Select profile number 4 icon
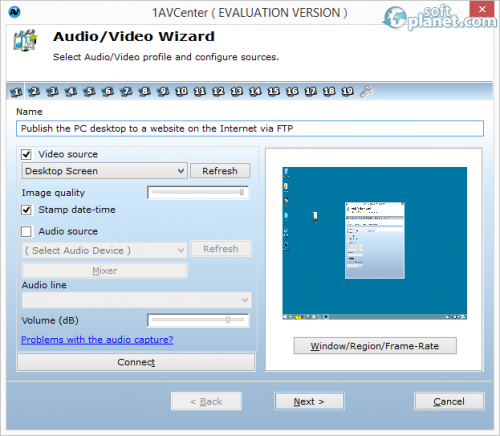Image resolution: width=500 pixels, height=436 pixels. pos(71,91)
